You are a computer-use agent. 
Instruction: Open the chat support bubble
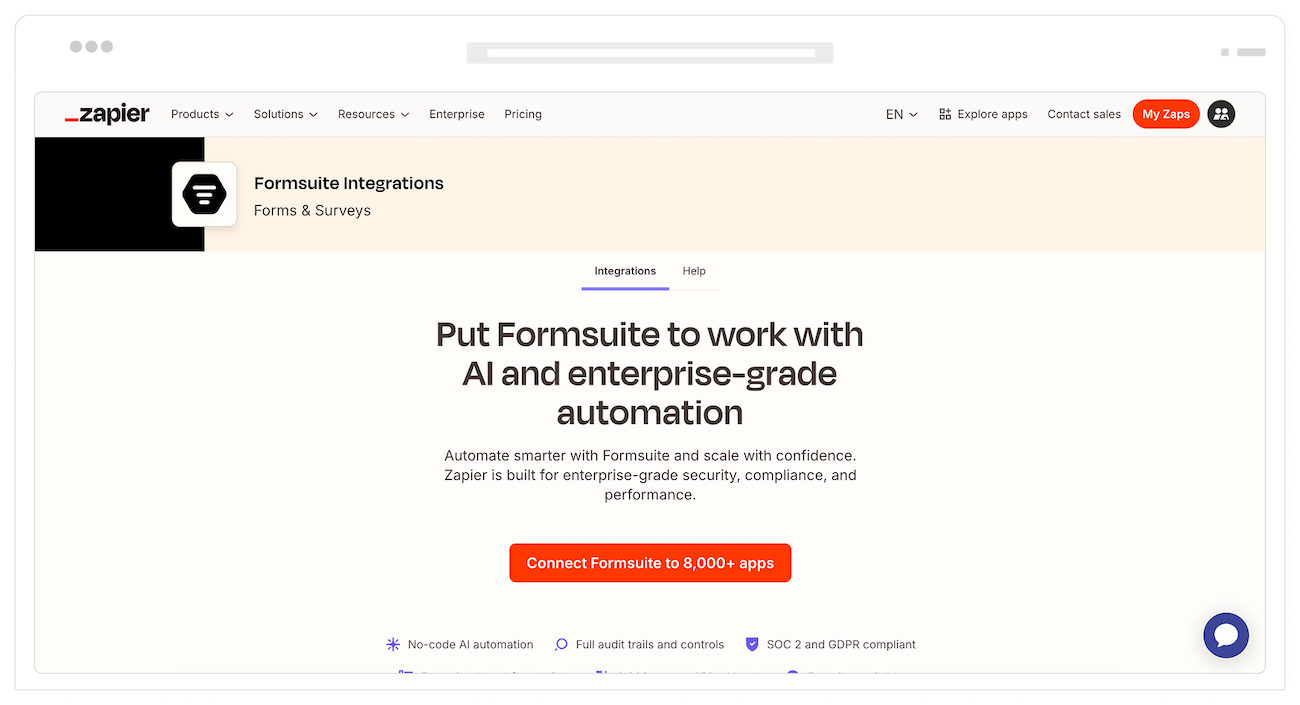[x=1226, y=635]
